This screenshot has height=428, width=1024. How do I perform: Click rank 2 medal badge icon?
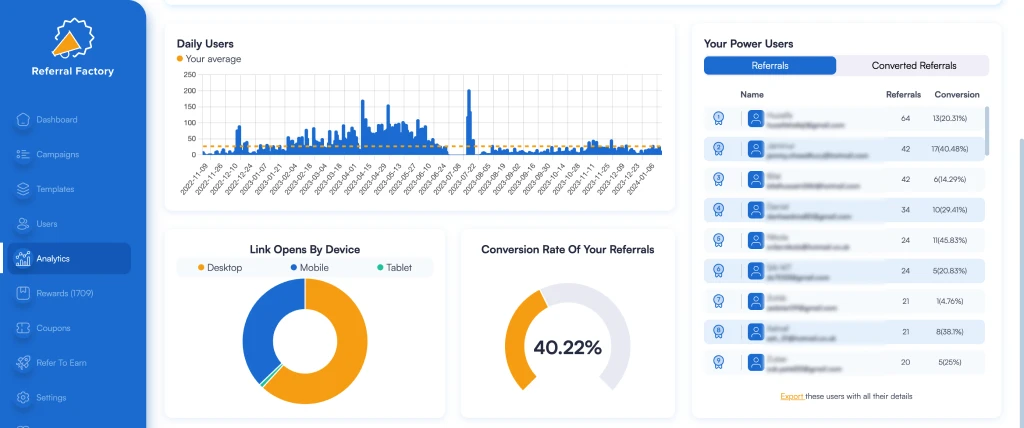[718, 149]
